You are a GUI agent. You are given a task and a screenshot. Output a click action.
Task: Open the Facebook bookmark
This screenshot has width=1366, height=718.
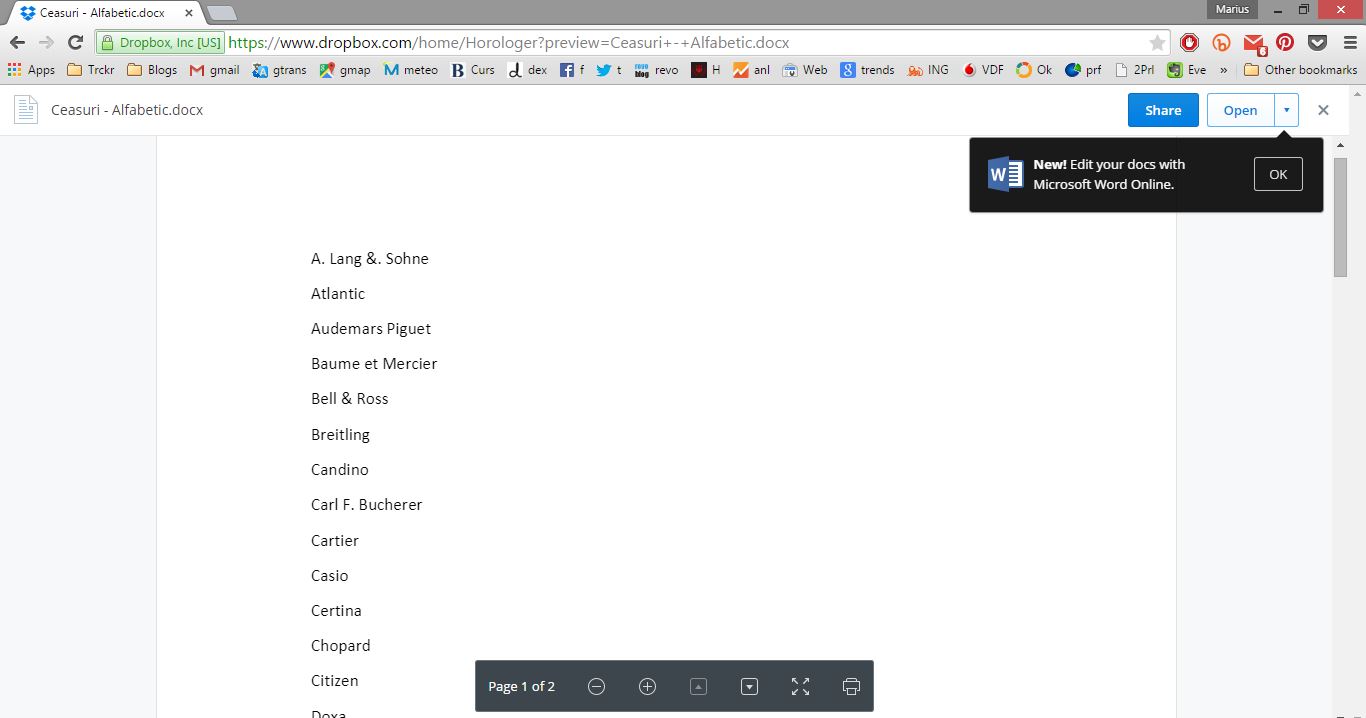point(572,70)
